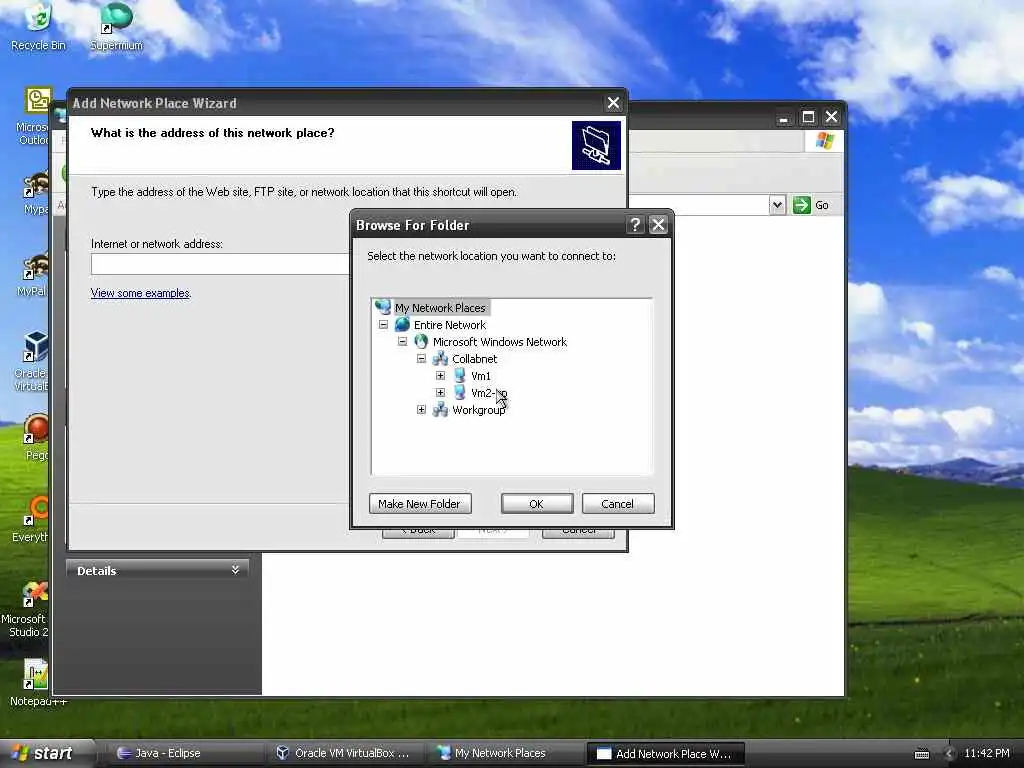Show hidden tray icons arrow
1024x768 pixels.
coord(948,754)
